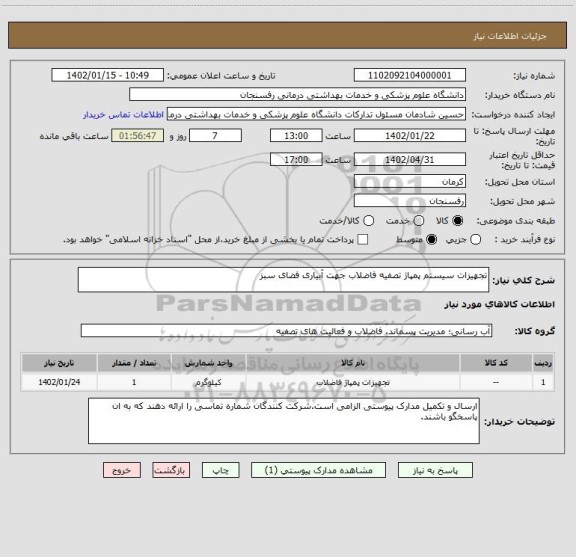The height and width of the screenshot is (557, 576).
Task: Click the buyer organization name field
Action: click(x=298, y=95)
